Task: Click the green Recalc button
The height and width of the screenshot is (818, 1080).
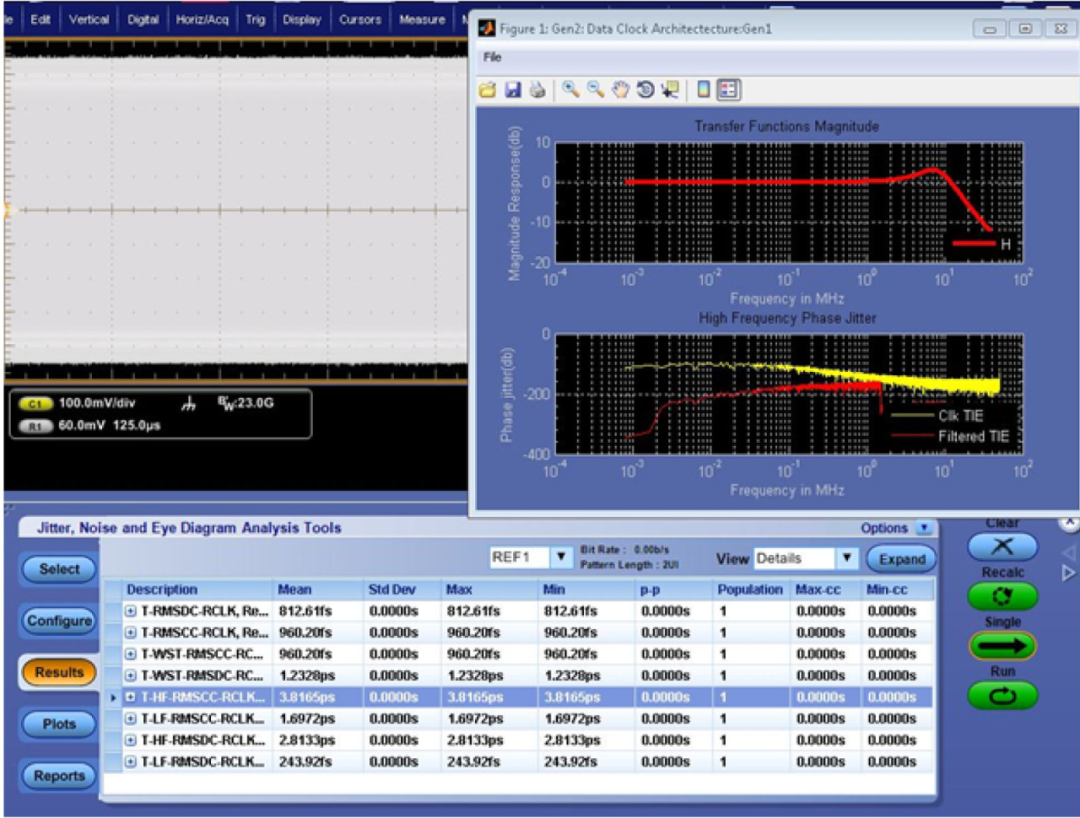Action: (x=1002, y=596)
